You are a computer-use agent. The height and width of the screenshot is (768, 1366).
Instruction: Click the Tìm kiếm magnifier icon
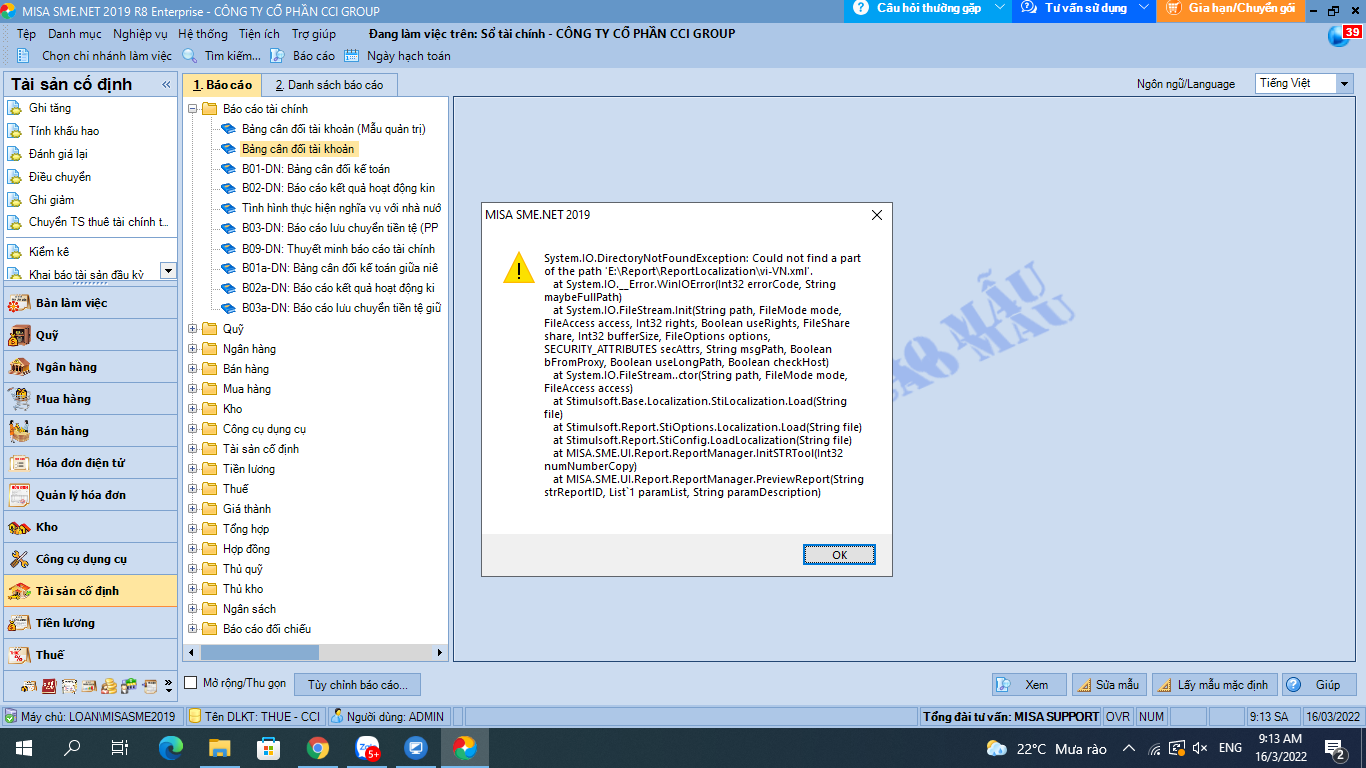pos(189,56)
